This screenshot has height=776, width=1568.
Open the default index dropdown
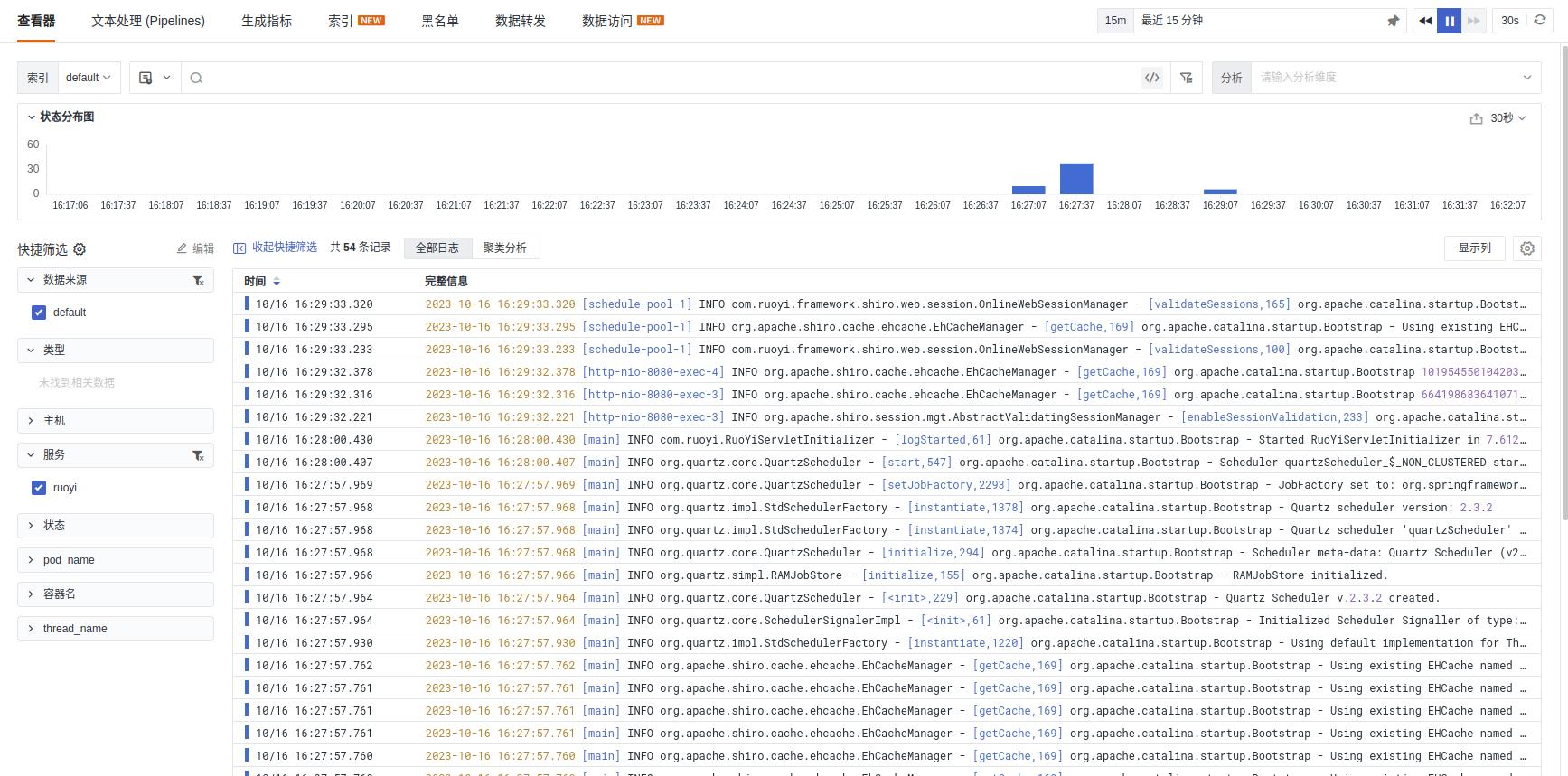point(89,78)
